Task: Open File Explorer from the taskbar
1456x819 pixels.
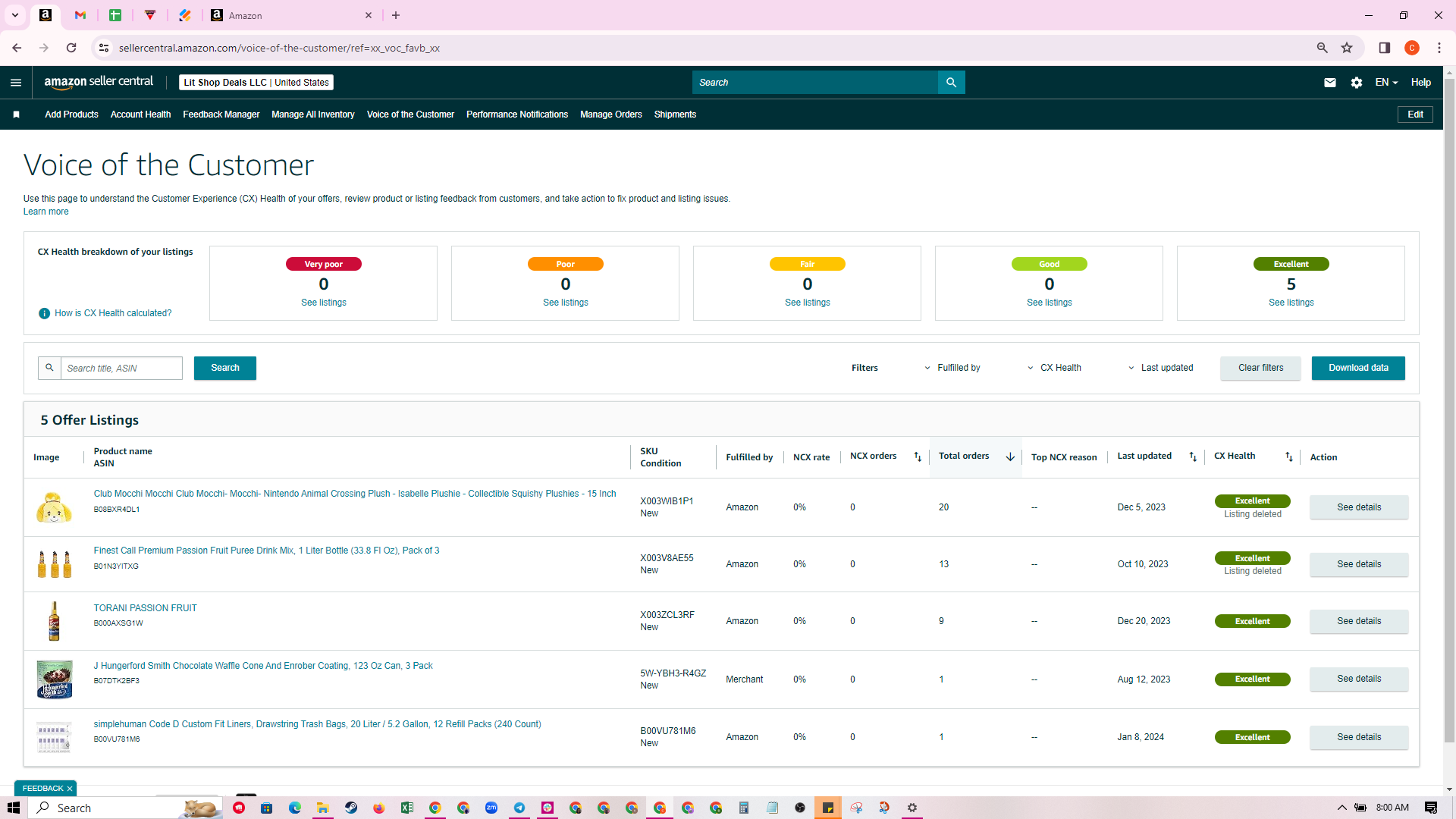Action: click(x=322, y=808)
